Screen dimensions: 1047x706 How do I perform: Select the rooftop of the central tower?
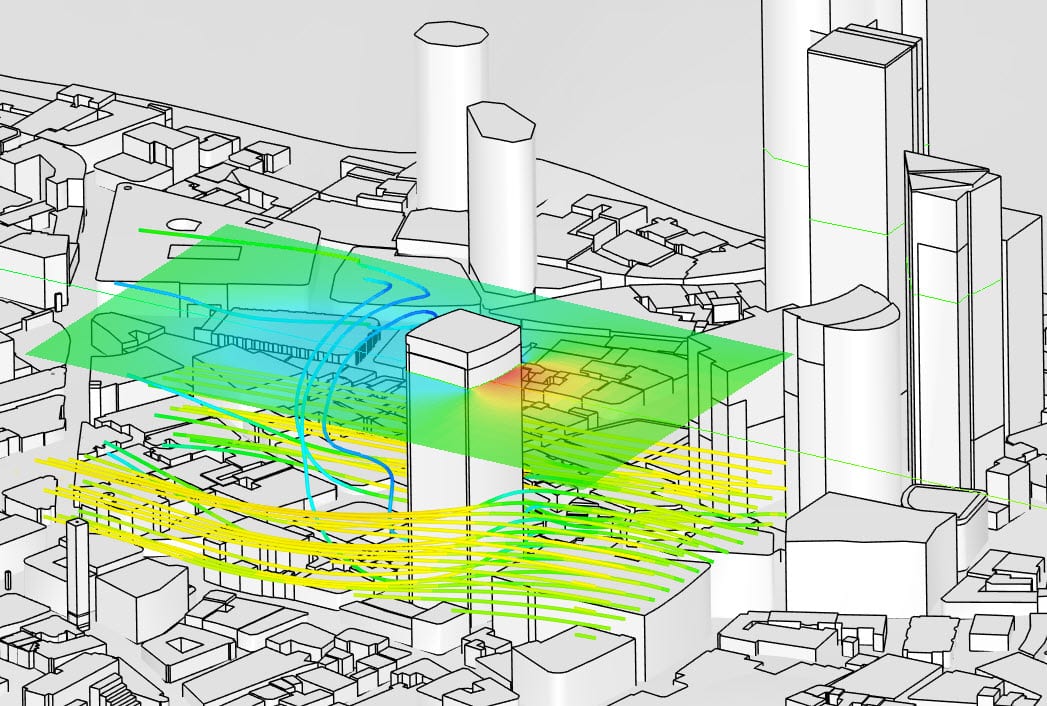point(463,332)
